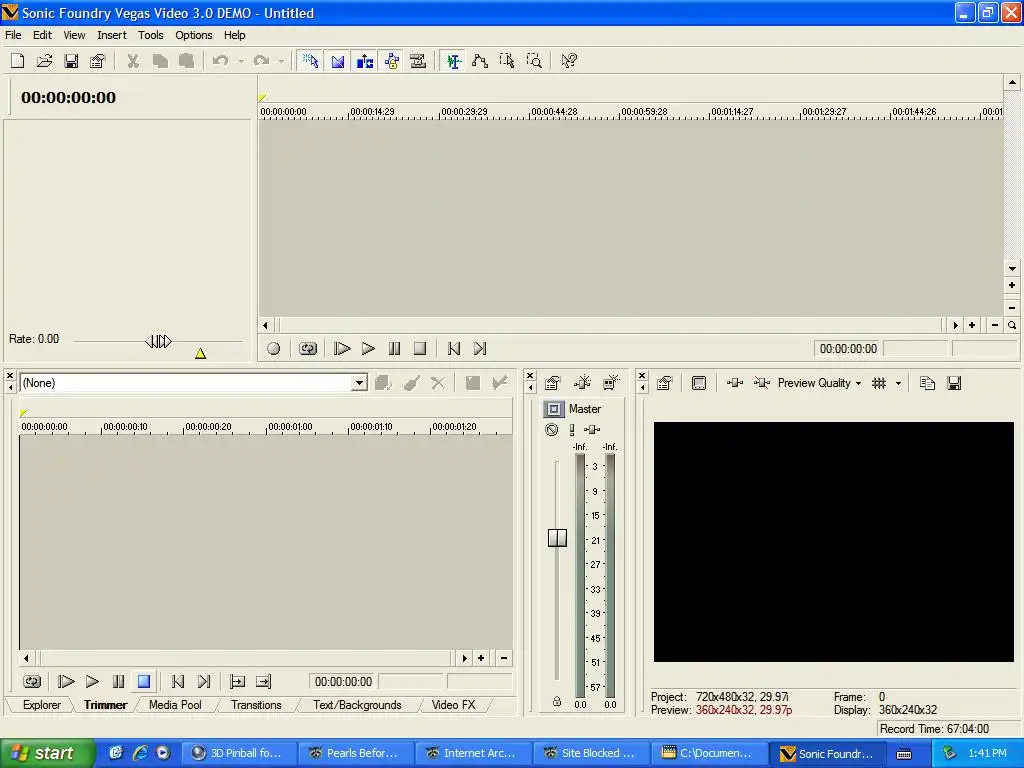Open the Preview Quality dropdown
The image size is (1024, 768).
[820, 383]
